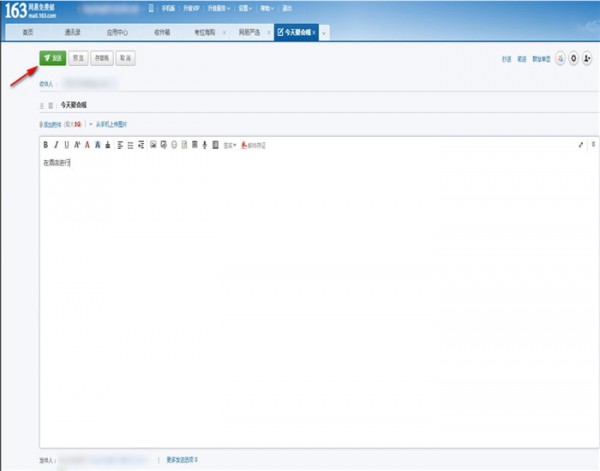The image size is (600, 471).
Task: Open red font color picker
Action: point(87,145)
